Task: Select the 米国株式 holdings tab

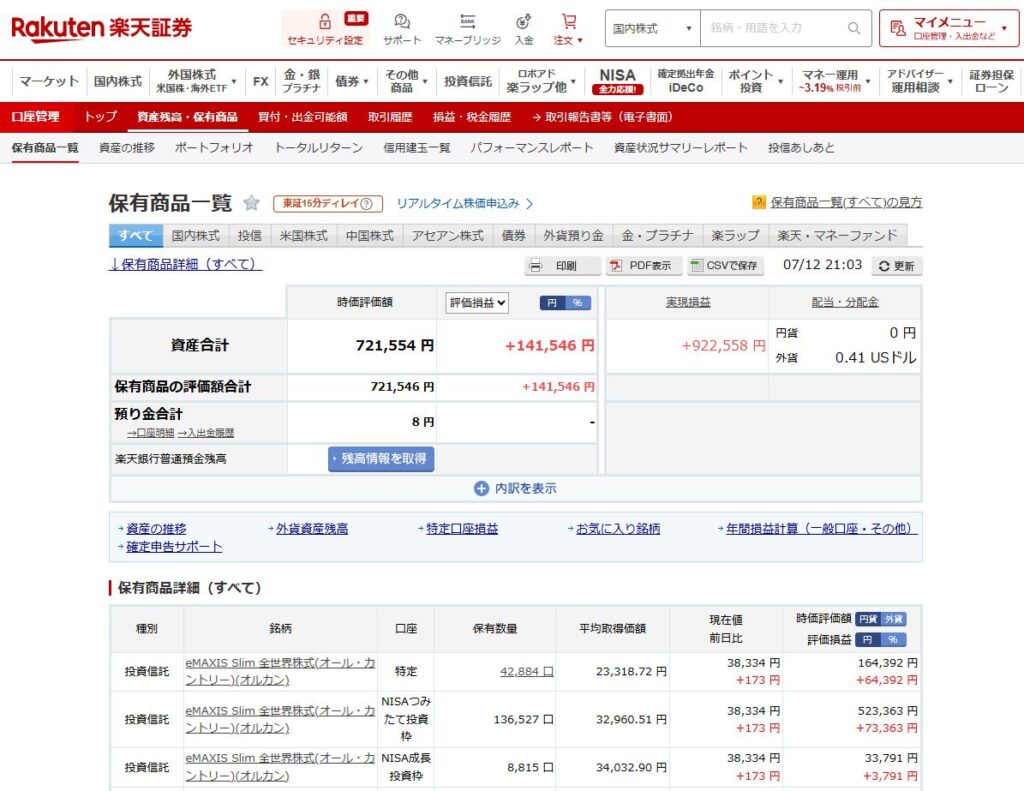Action: (x=303, y=236)
